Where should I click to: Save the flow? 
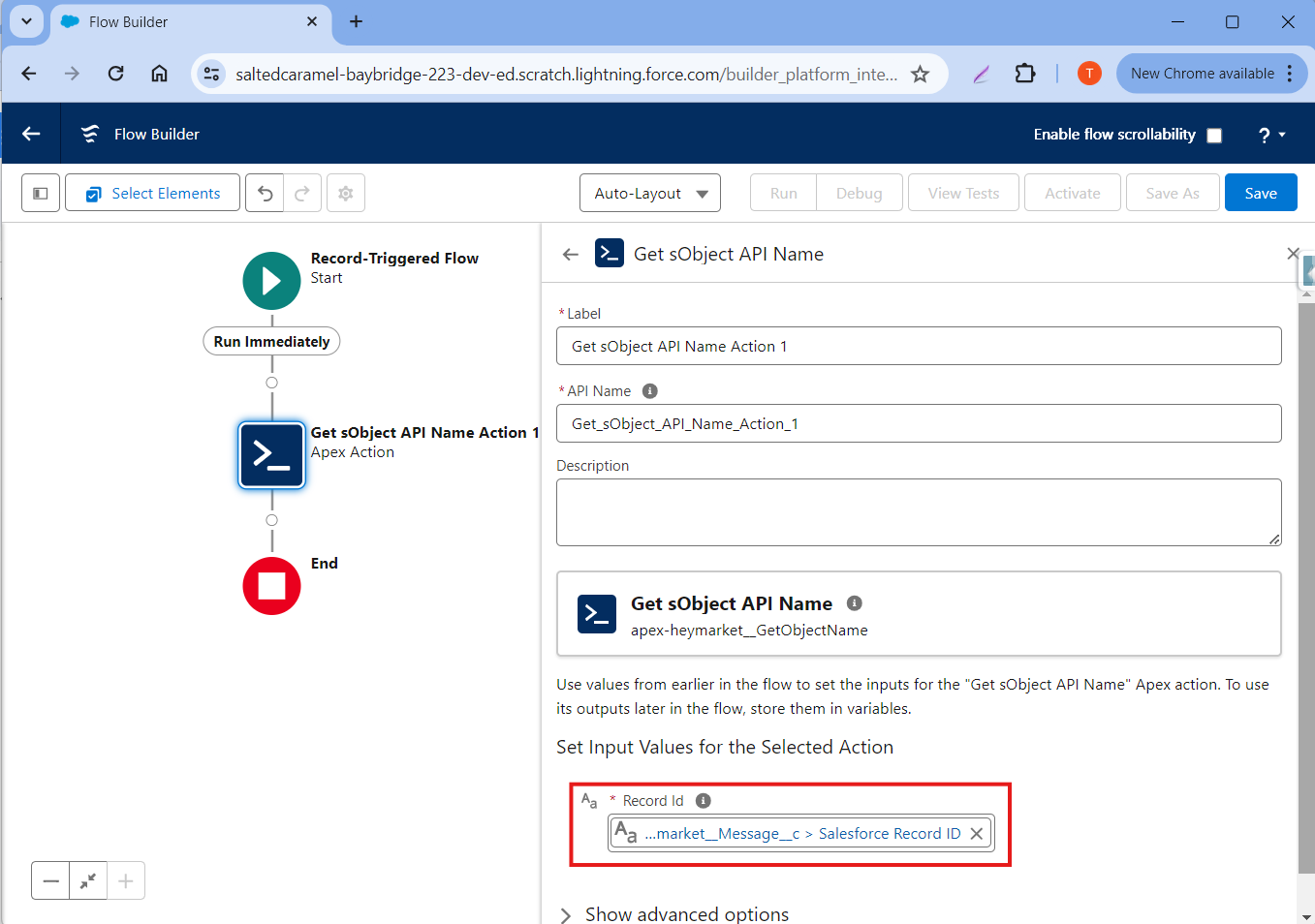[x=1261, y=194]
